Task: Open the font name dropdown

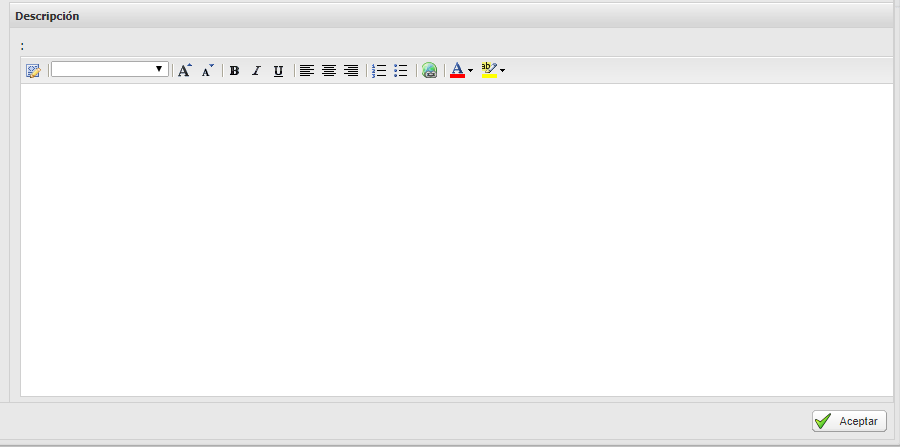Action: pyautogui.click(x=110, y=70)
